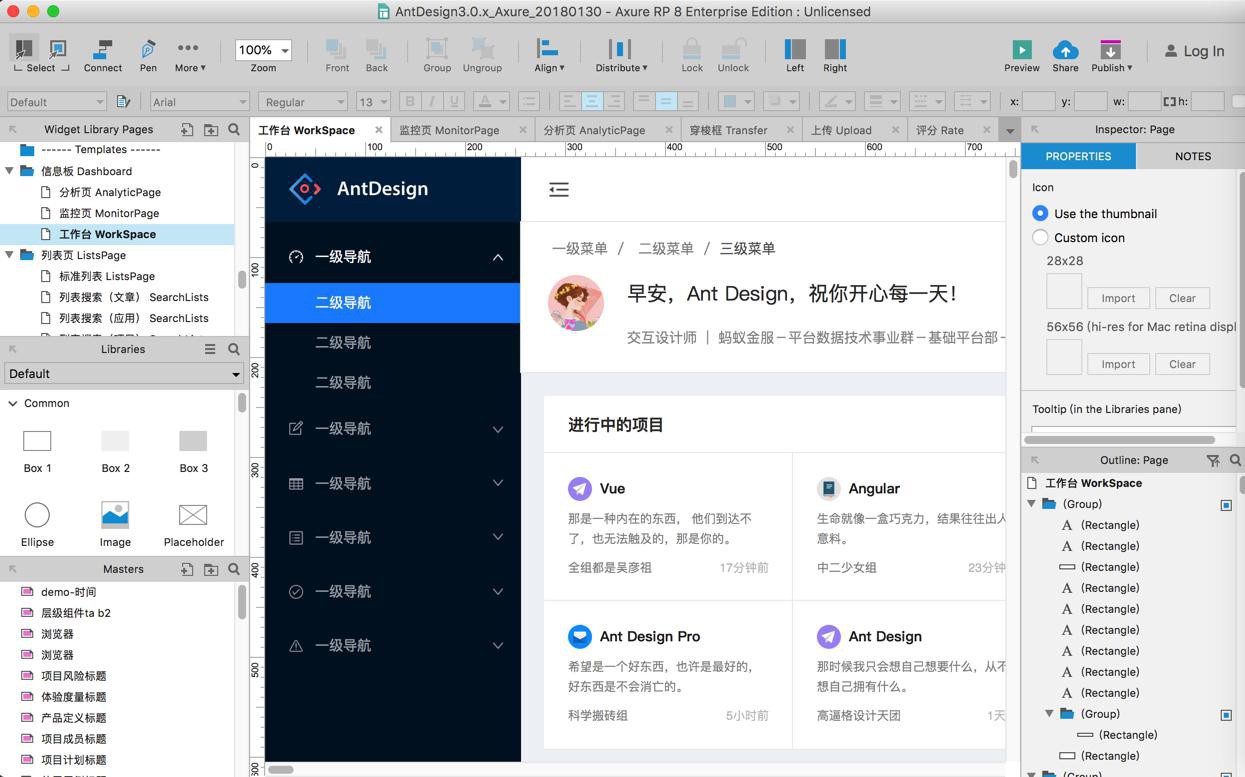Toggle Italic text formatting
This screenshot has height=777, width=1245.
click(x=432, y=101)
